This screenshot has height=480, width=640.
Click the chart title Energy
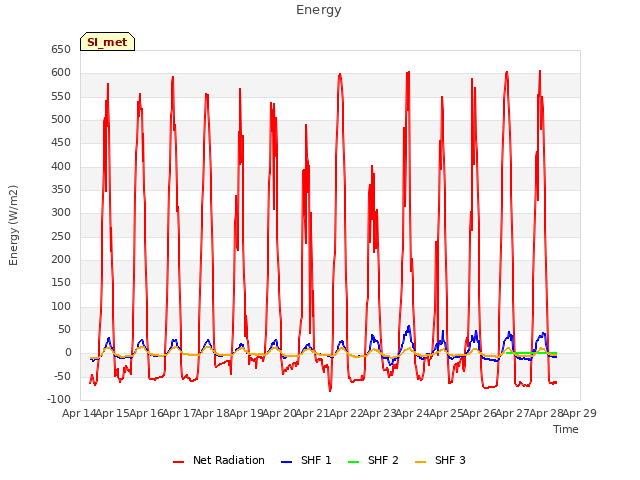tap(319, 10)
